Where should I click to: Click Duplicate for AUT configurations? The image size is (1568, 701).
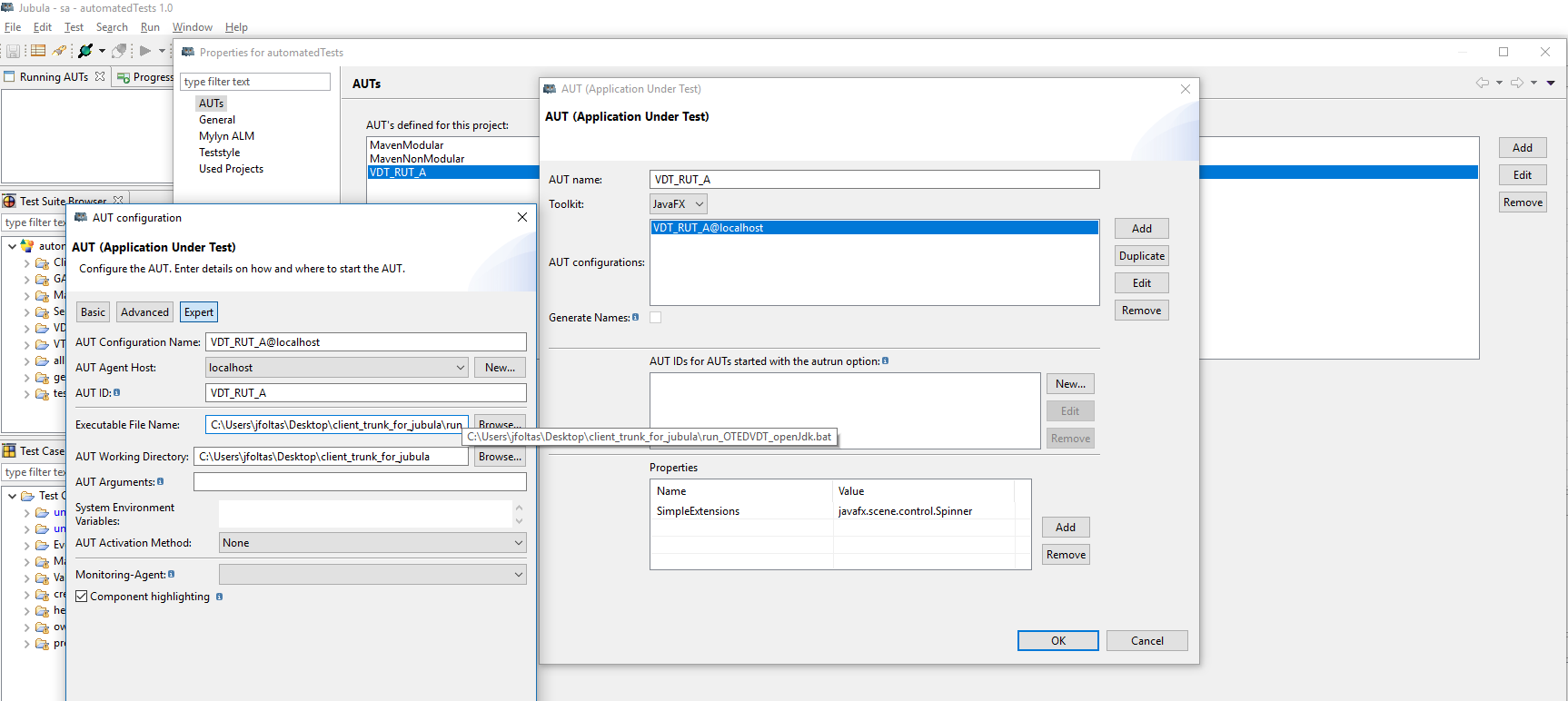click(1141, 256)
